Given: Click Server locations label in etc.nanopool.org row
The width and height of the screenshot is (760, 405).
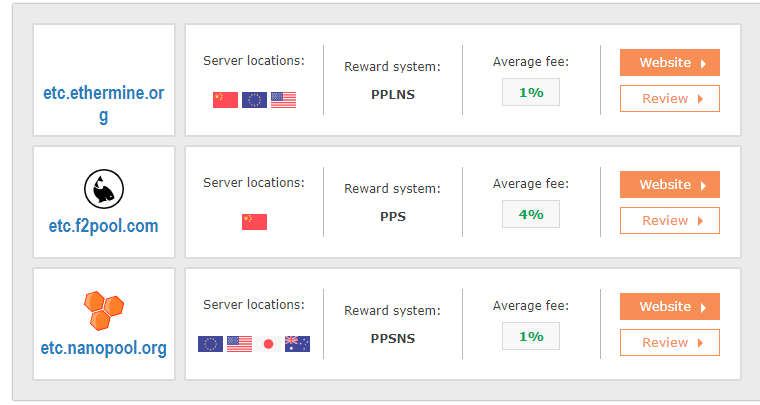Looking at the screenshot, I should pyautogui.click(x=254, y=305).
